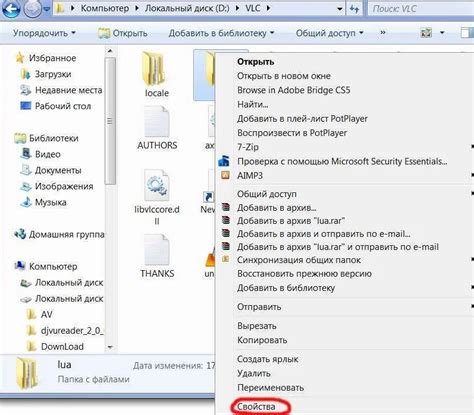The image size is (474, 415).
Task: Choose Свойства in the context menu
Action: pyautogui.click(x=256, y=407)
